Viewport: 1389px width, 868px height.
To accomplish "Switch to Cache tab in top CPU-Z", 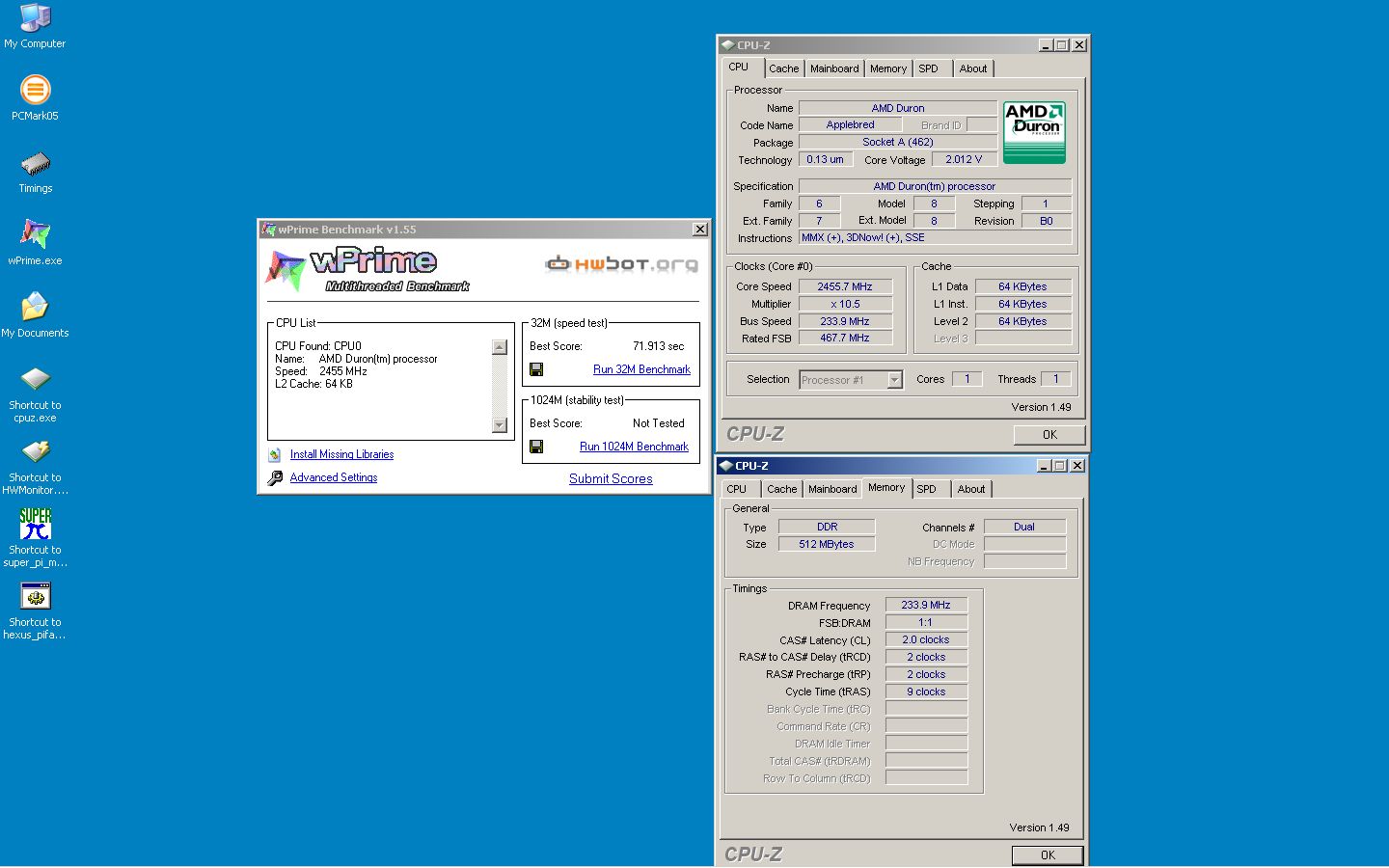I will click(x=784, y=68).
